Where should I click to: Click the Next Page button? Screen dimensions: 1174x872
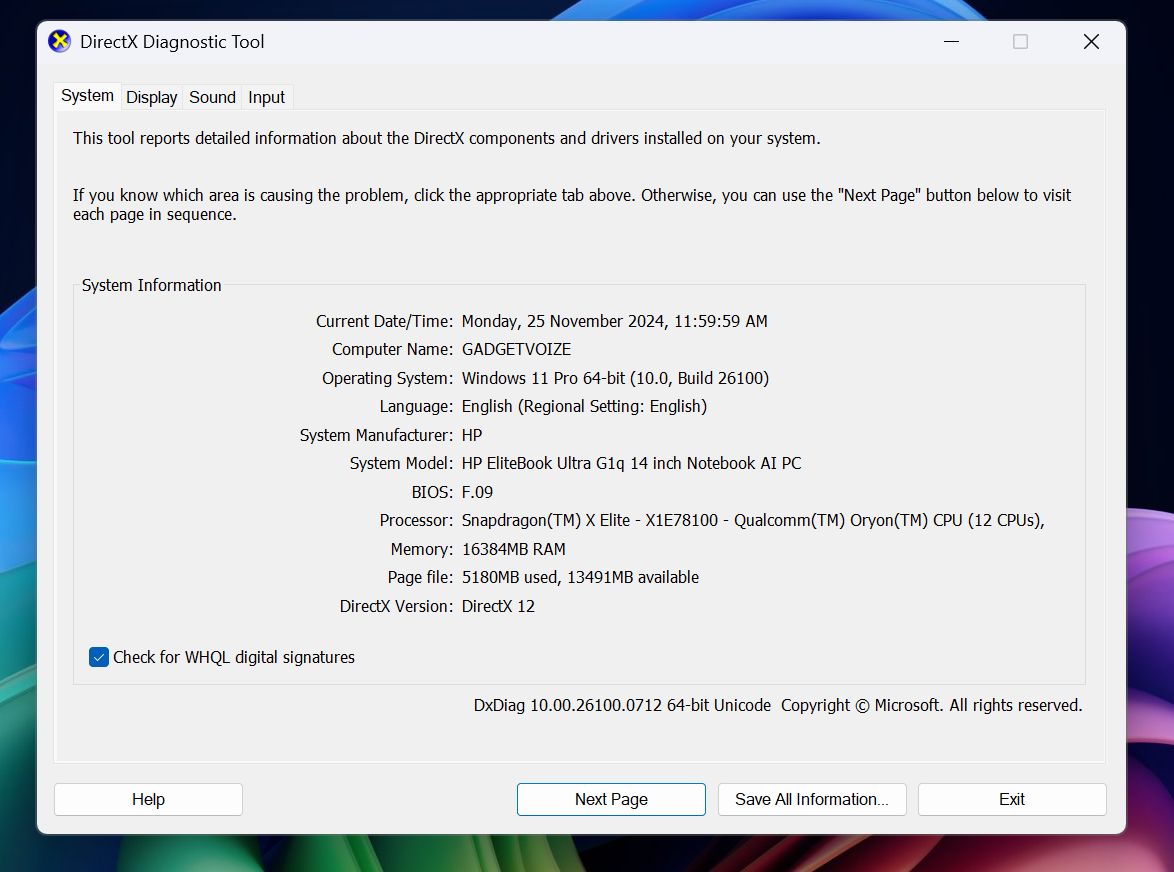pos(611,799)
